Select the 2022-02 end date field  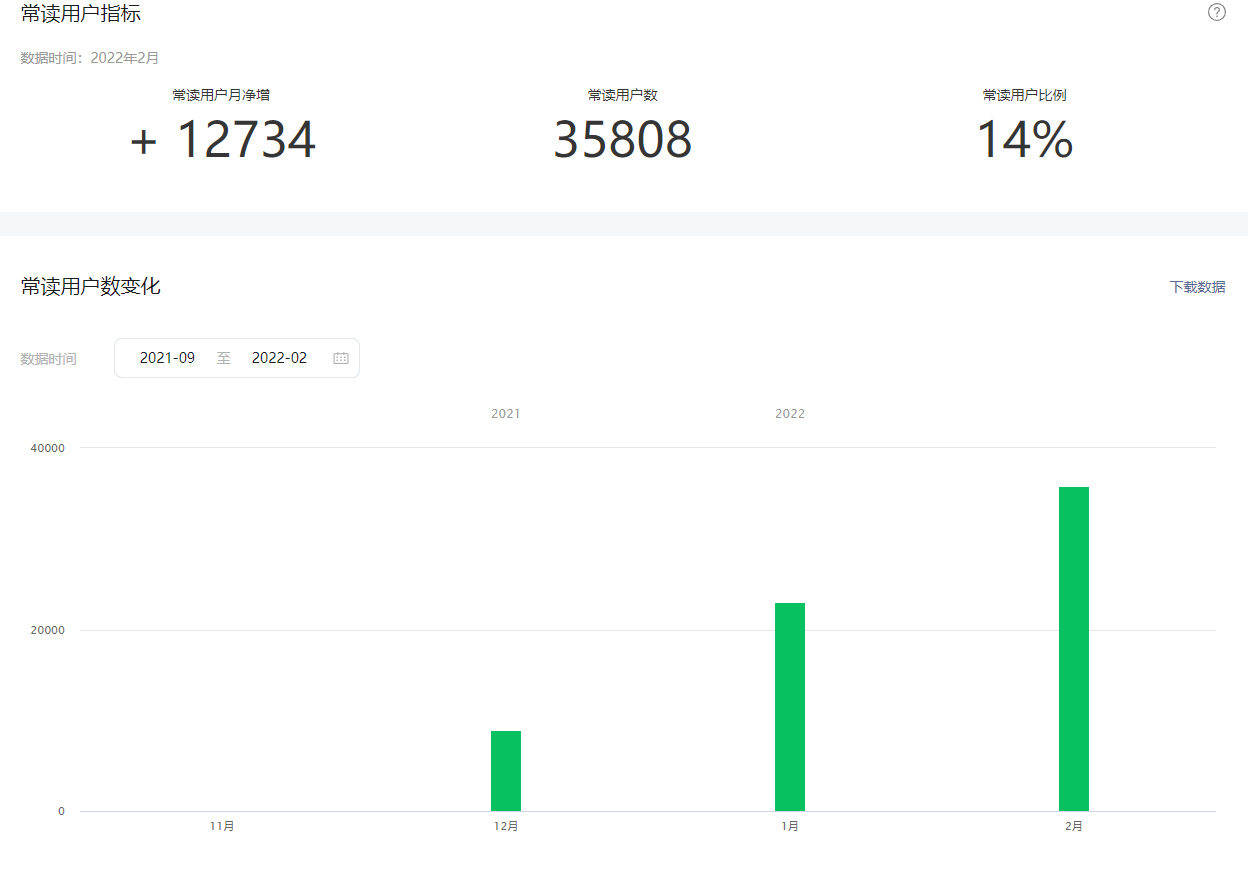(279, 358)
